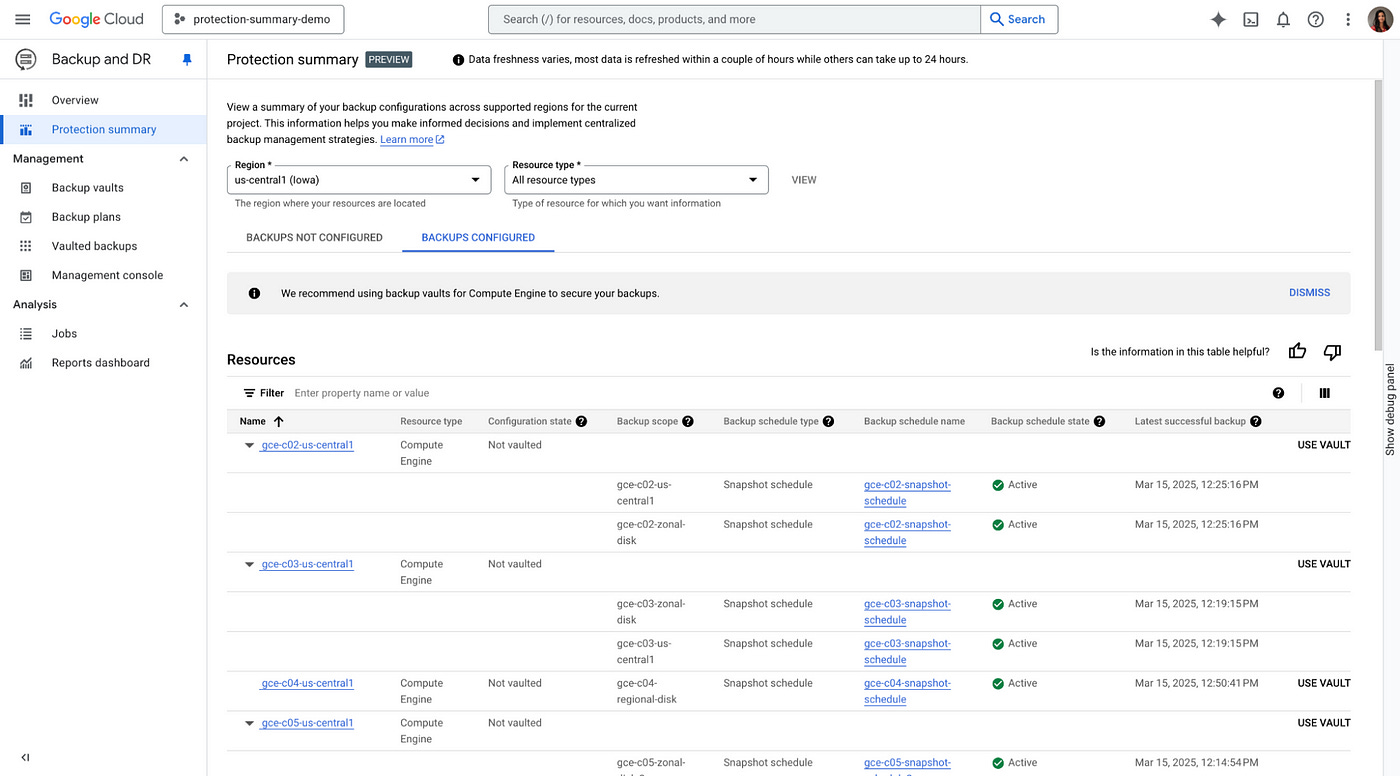Open Reports dashboard
This screenshot has width=1400, height=776.
(103, 363)
